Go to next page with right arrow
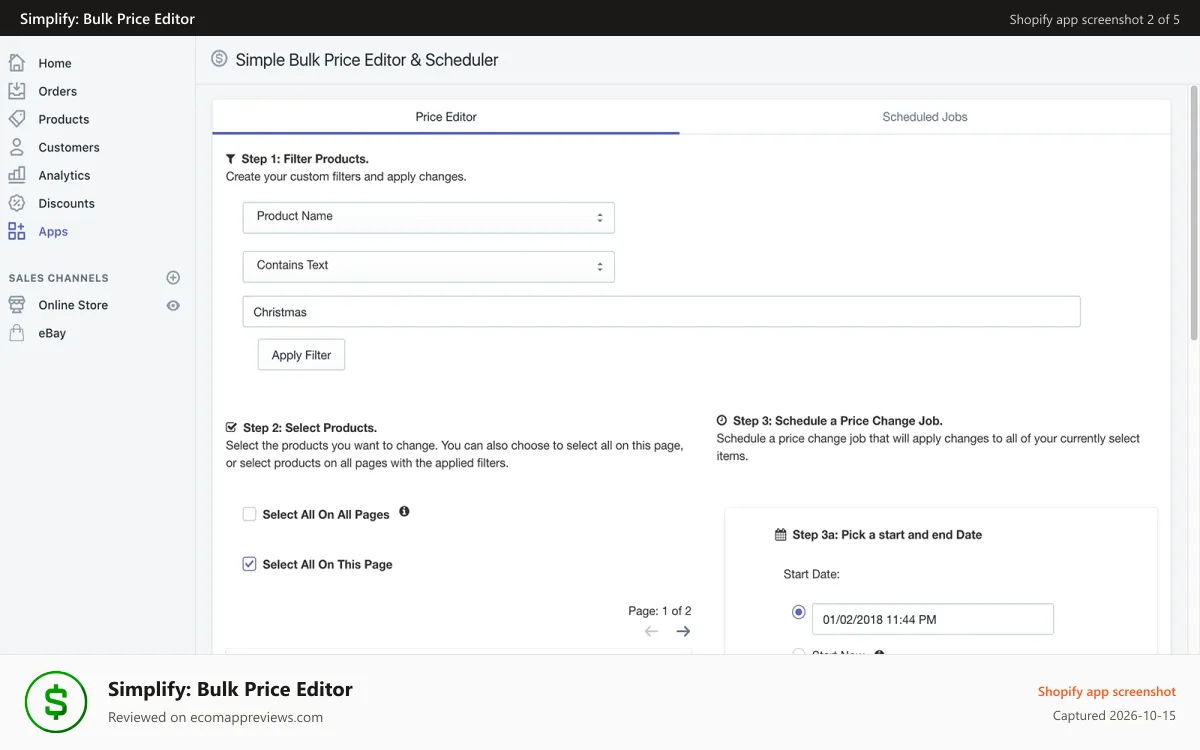The width and height of the screenshot is (1200, 750). (683, 631)
